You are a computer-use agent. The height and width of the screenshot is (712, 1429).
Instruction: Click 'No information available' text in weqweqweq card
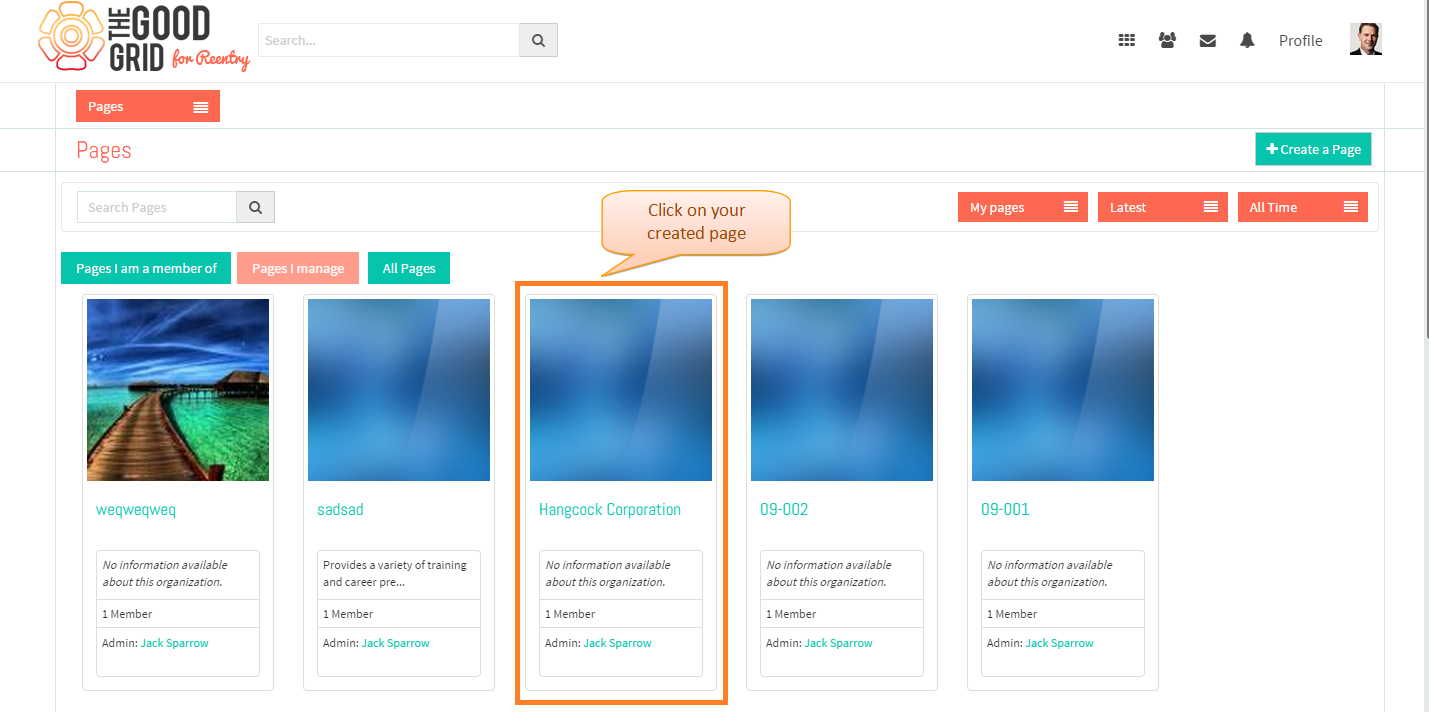pos(165,573)
